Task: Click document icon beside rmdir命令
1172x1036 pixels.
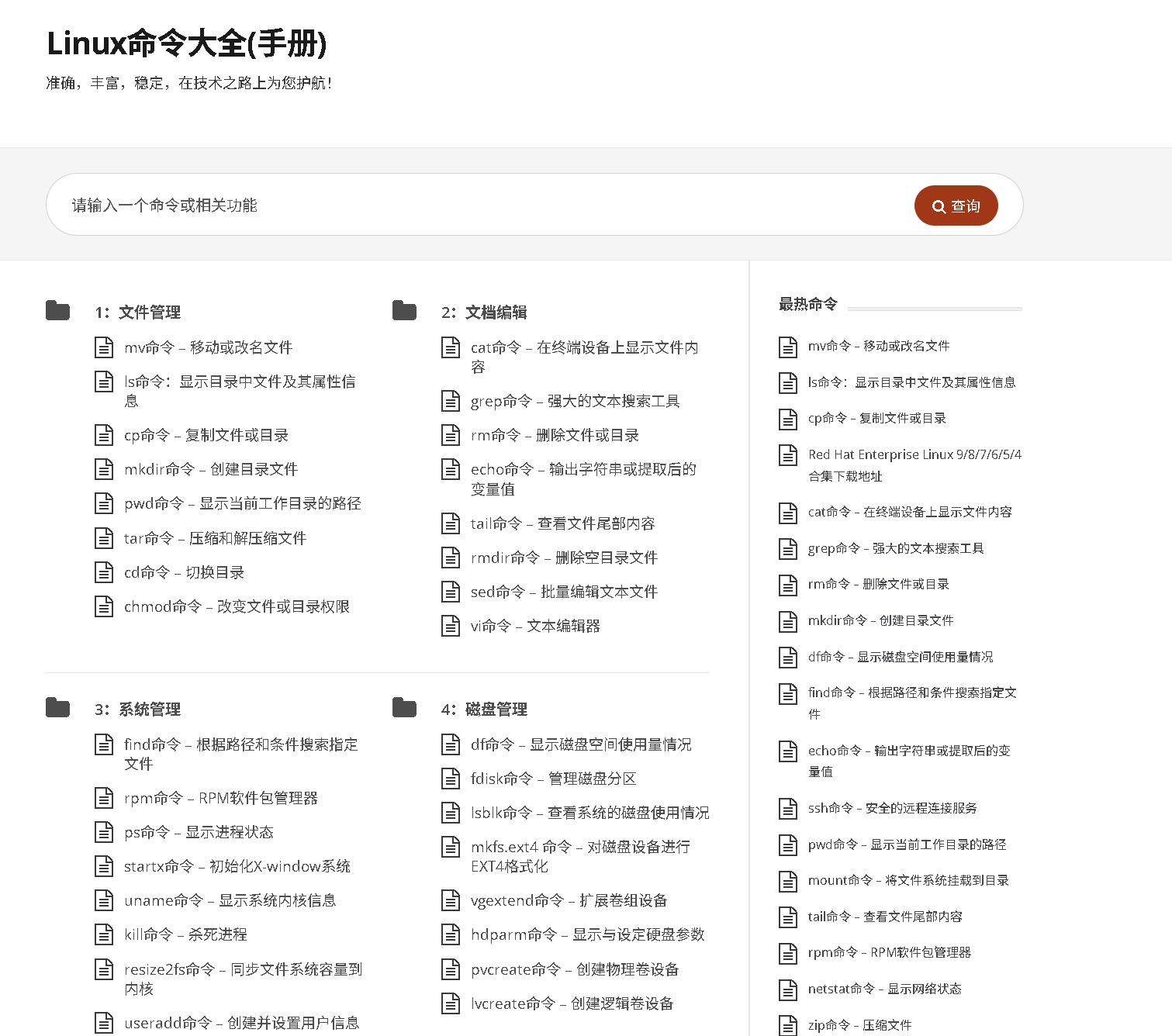Action: [451, 558]
